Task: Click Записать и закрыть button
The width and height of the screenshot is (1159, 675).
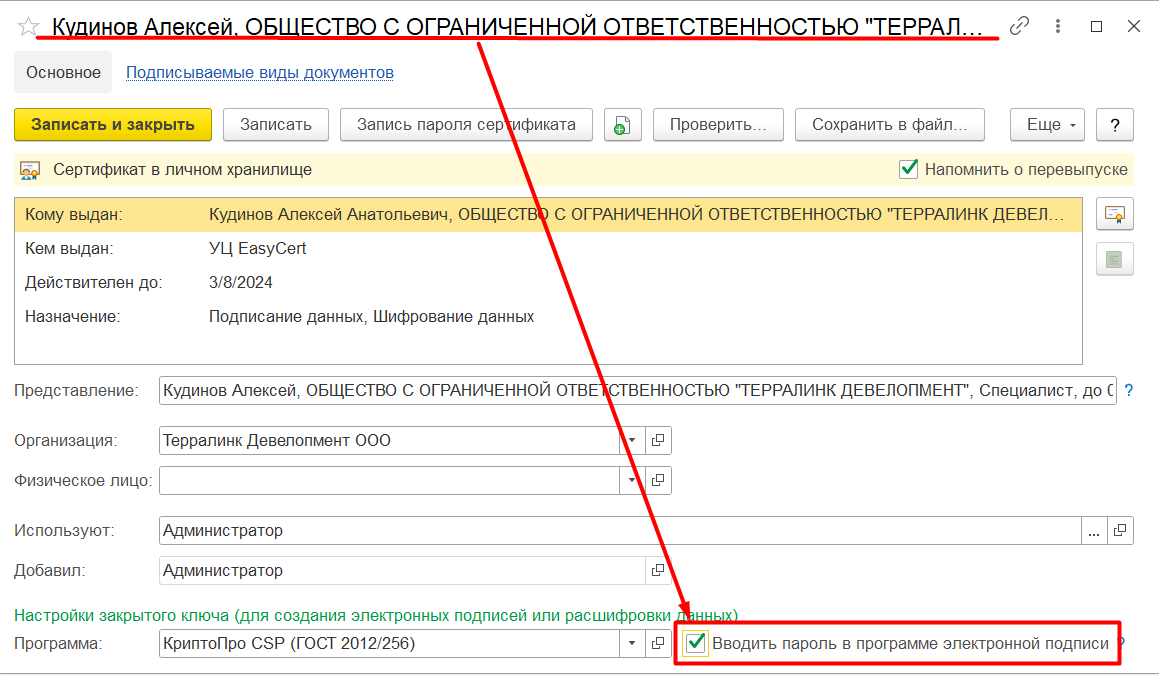Action: (x=113, y=125)
